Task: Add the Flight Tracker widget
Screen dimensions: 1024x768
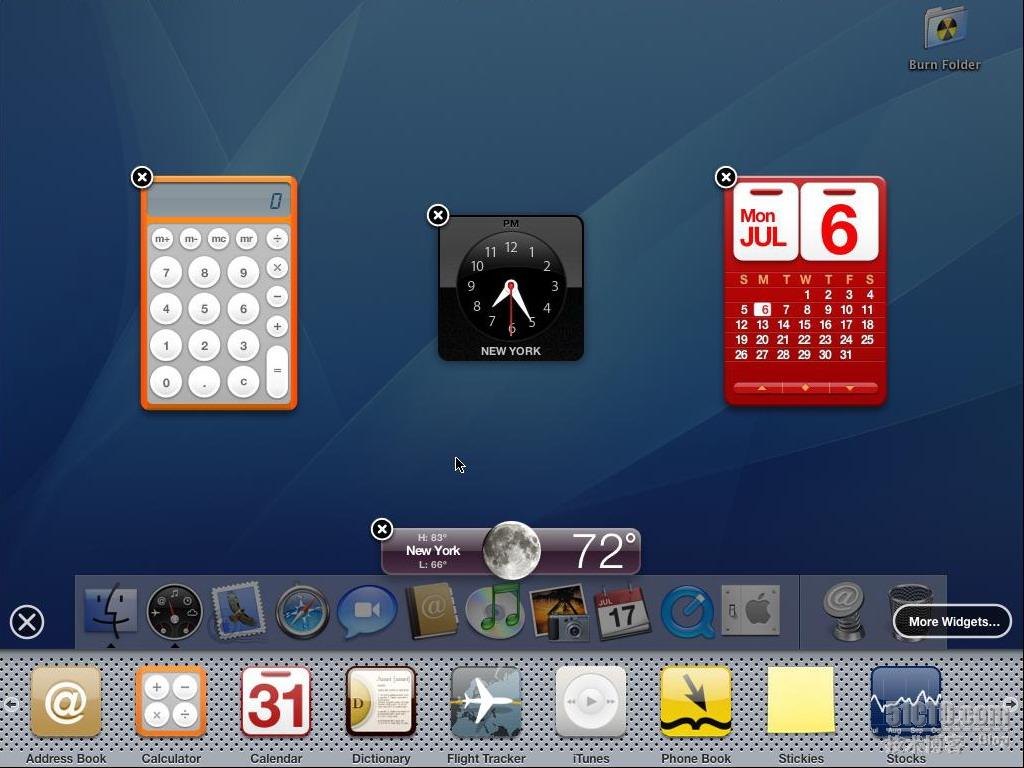Action: 486,702
